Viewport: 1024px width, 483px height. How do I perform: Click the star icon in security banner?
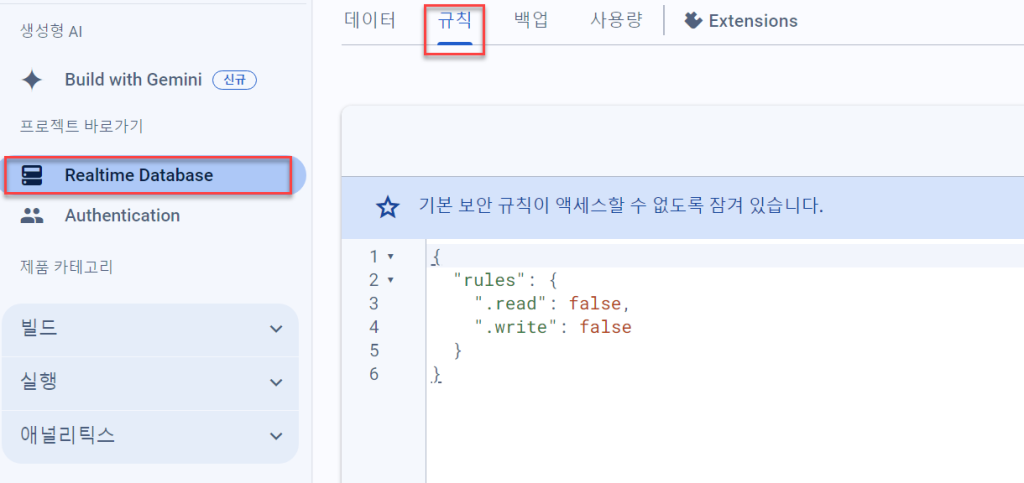pyautogui.click(x=388, y=208)
